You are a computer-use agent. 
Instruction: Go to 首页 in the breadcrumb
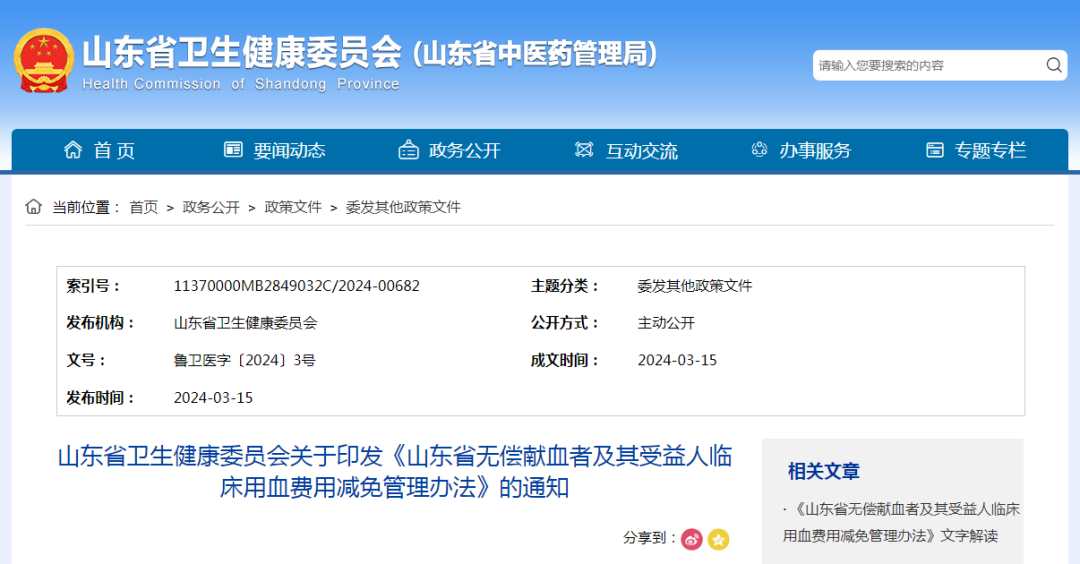pos(144,207)
